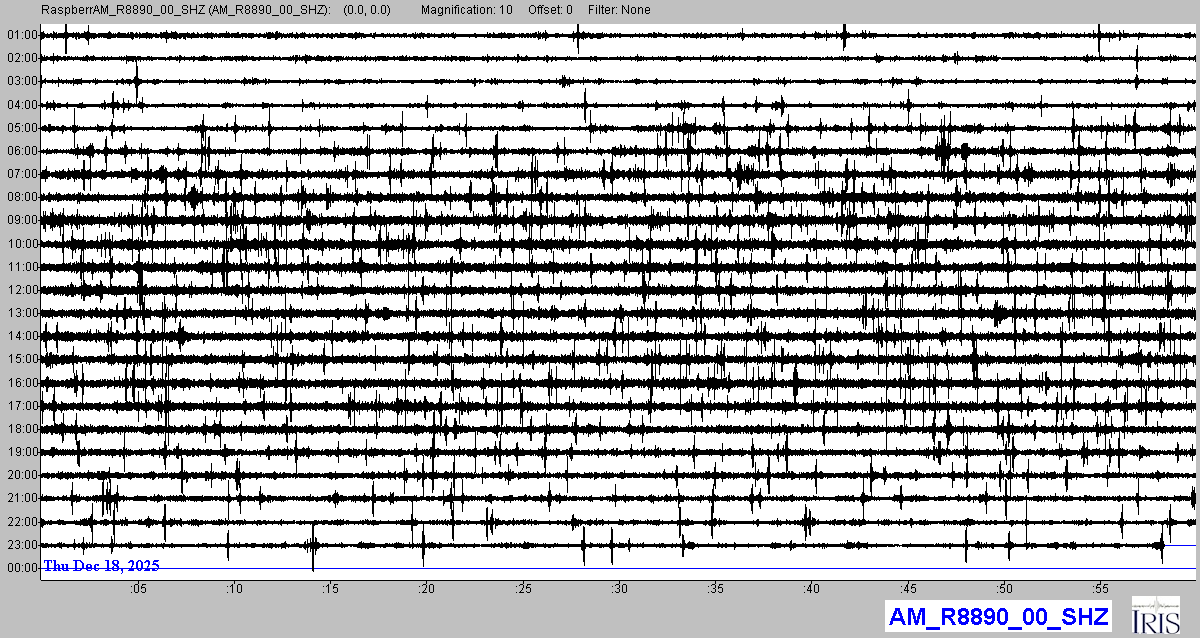Viewport: 1200px width, 638px height.
Task: Click the 10:00 hour row label
Action: pyautogui.click(x=22, y=244)
